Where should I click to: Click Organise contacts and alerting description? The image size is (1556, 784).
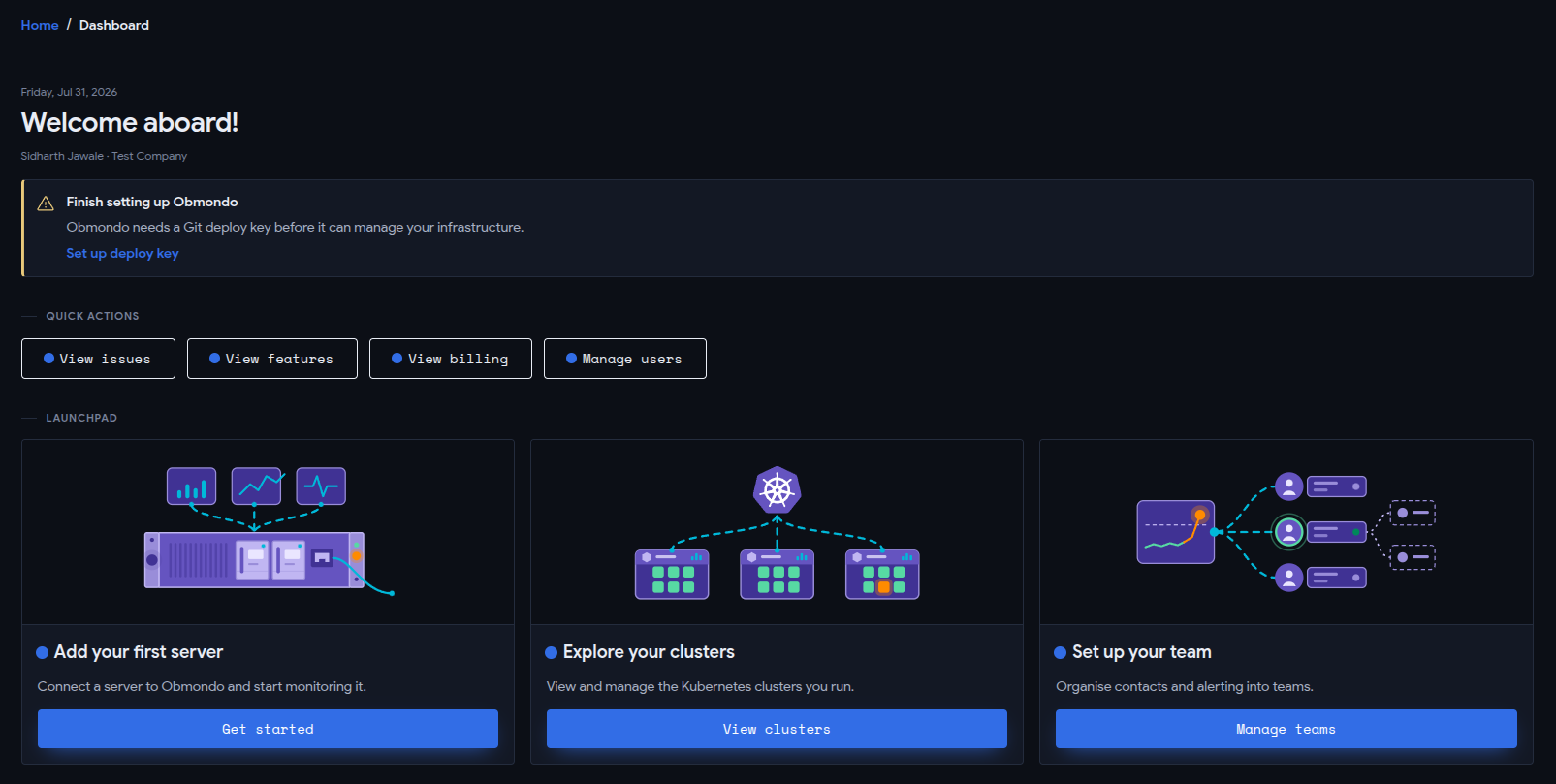(x=1185, y=686)
